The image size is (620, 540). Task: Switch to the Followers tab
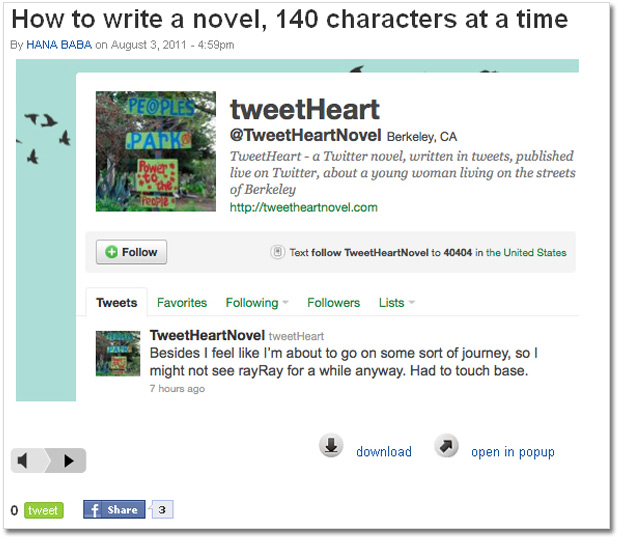point(333,303)
